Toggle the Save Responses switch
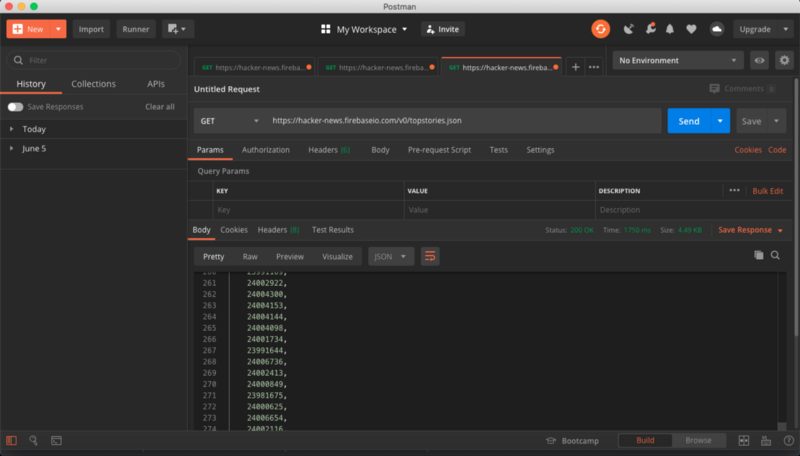This screenshot has height=456, width=800. [x=15, y=107]
